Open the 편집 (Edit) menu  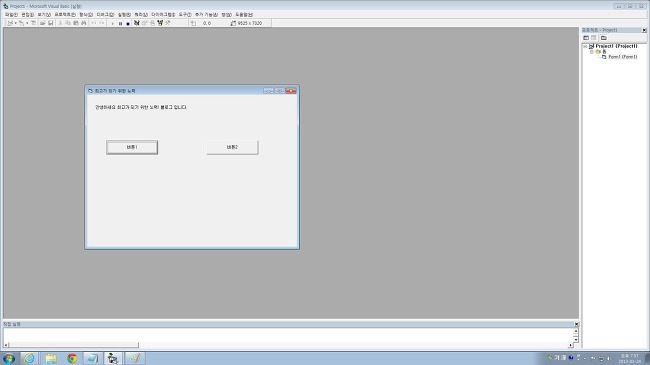pos(27,15)
